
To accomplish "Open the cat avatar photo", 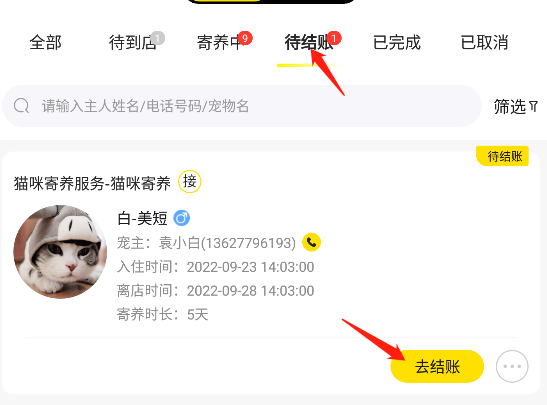I will point(60,252).
